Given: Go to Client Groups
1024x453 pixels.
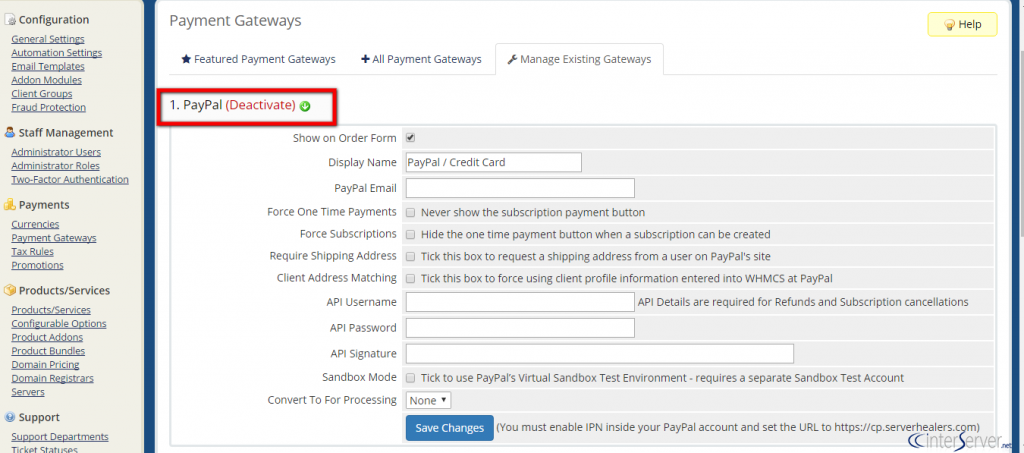Looking at the screenshot, I should (42, 94).
